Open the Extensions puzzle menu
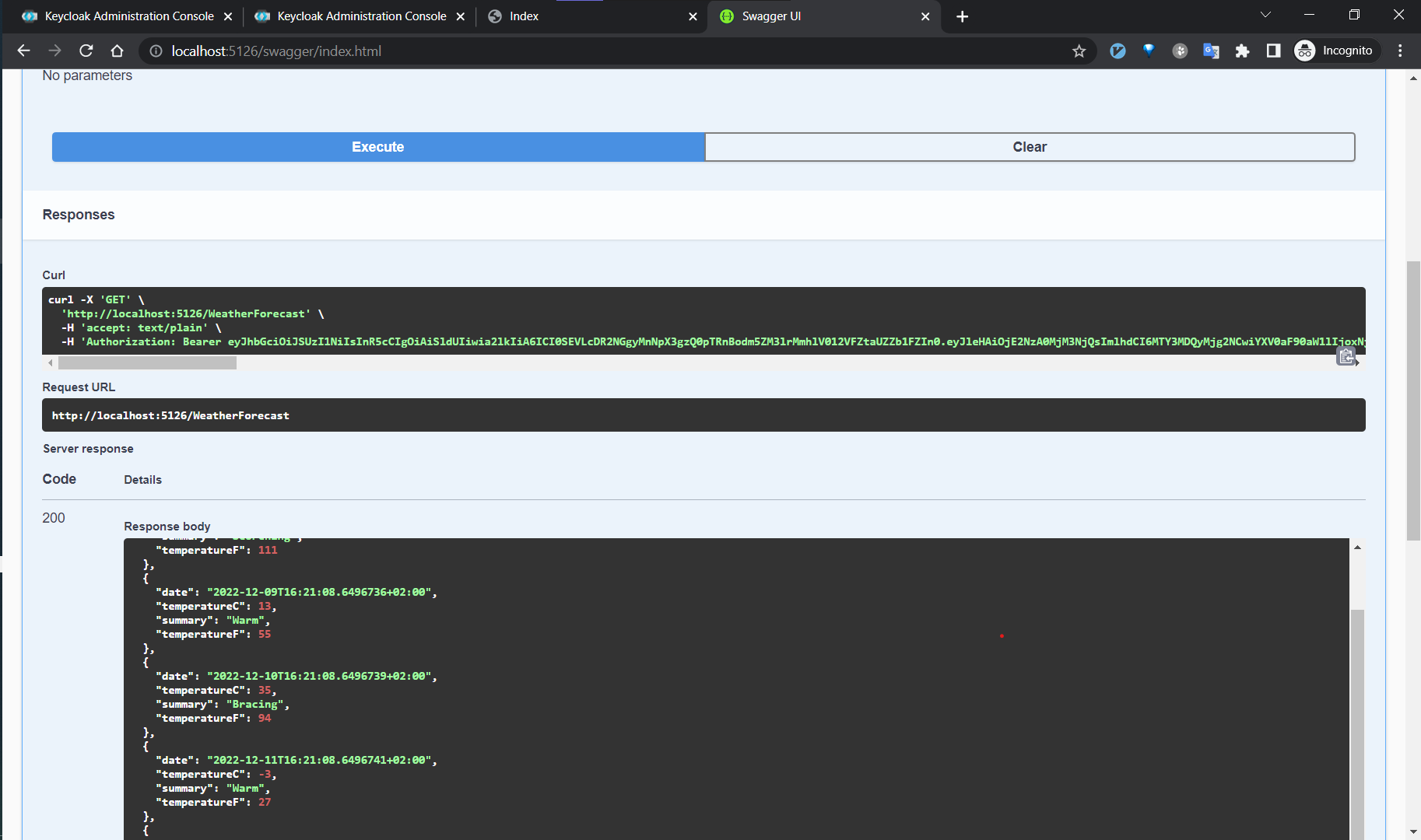 pyautogui.click(x=1242, y=51)
